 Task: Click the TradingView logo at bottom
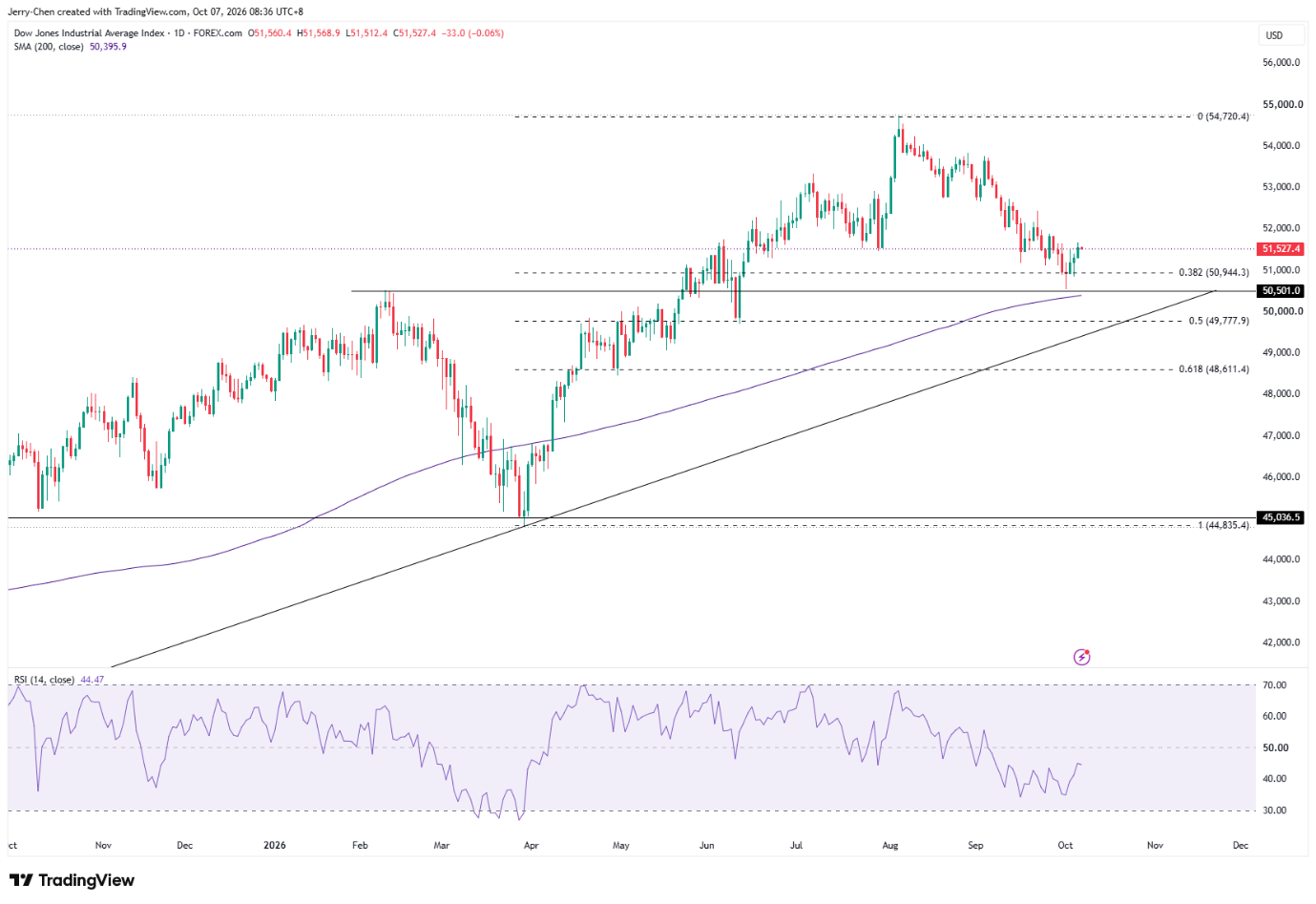[x=73, y=880]
